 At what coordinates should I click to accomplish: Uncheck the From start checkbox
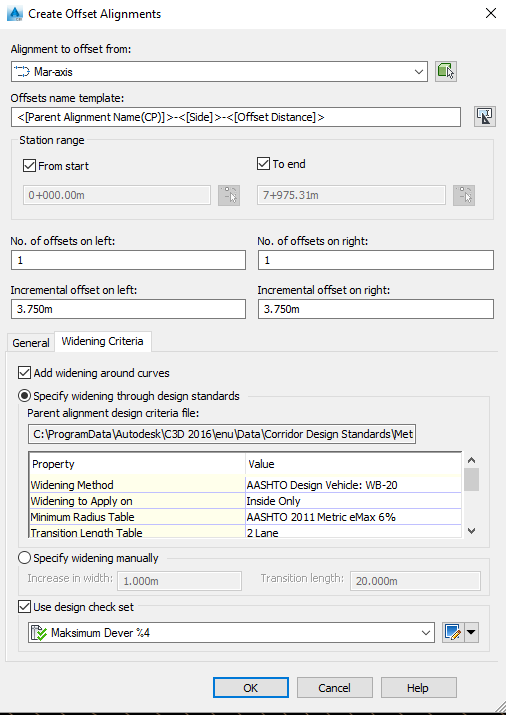click(30, 166)
